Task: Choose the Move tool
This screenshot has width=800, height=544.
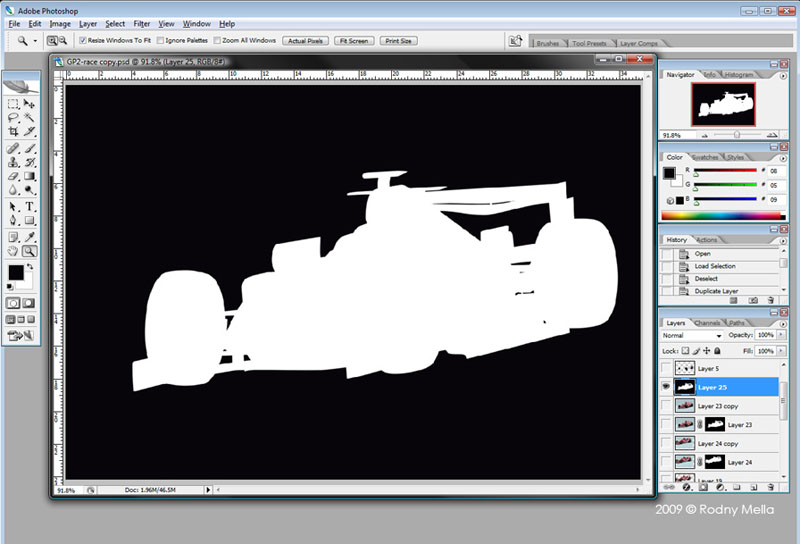Action: click(30, 102)
